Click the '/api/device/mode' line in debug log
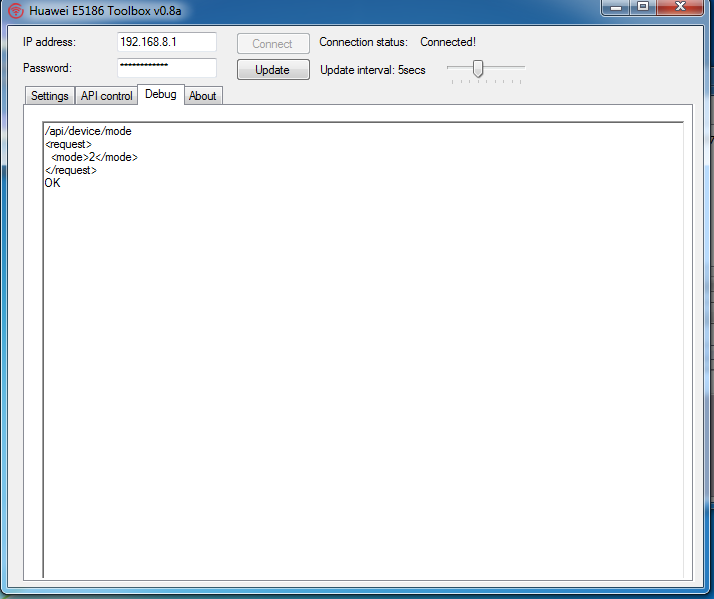Image resolution: width=714 pixels, height=599 pixels. 88,131
